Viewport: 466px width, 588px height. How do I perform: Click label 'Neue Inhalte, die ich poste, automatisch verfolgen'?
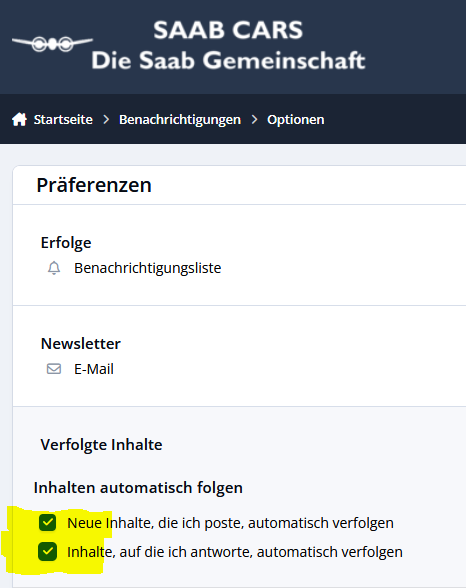[x=230, y=523]
